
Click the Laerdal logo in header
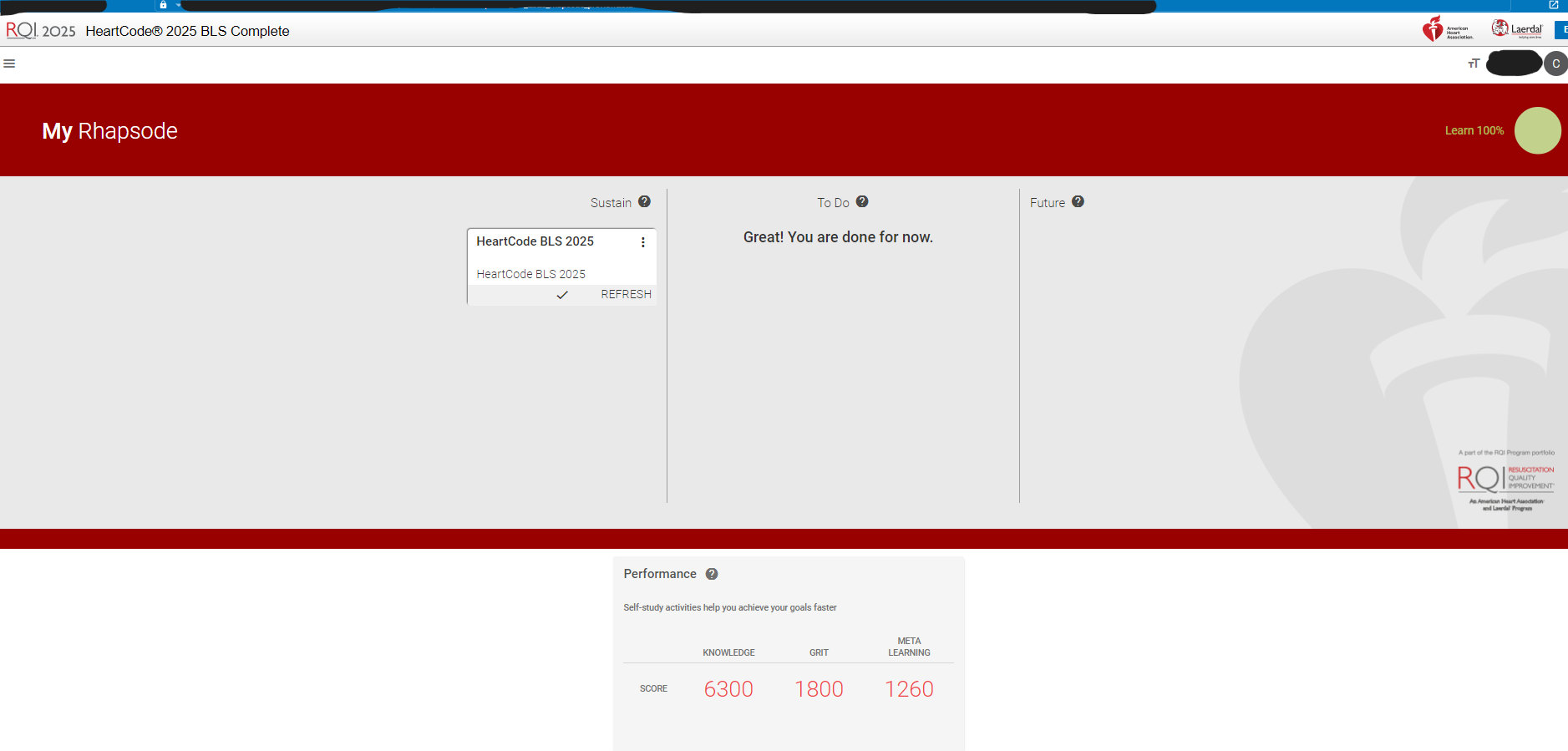click(x=1517, y=29)
